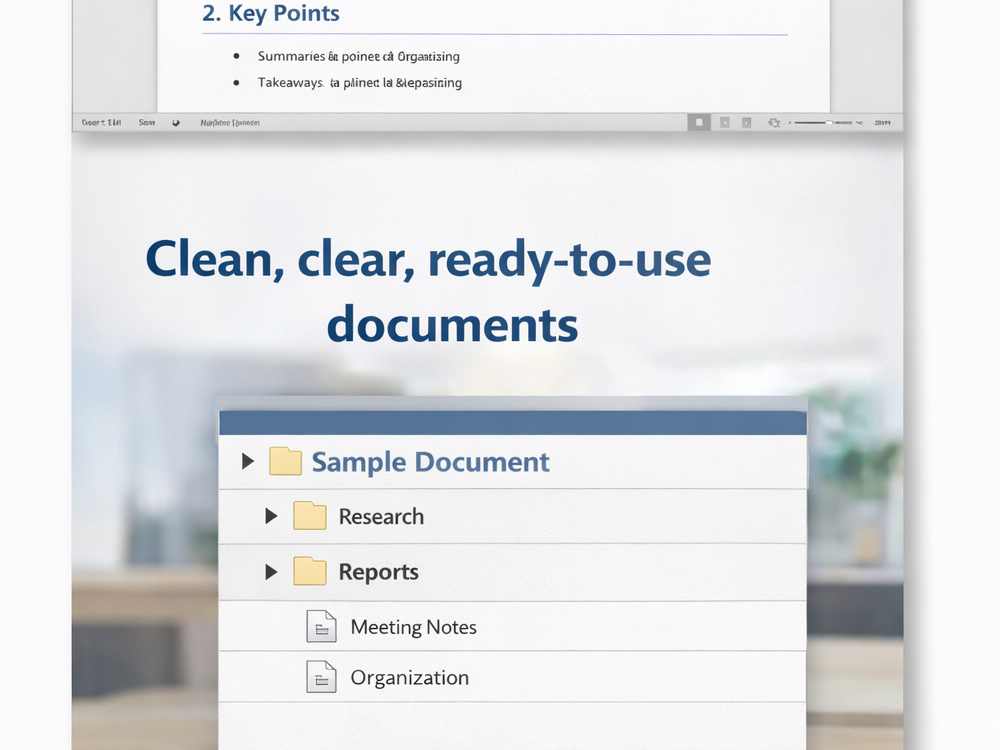The width and height of the screenshot is (1000, 750).
Task: Select the Sample Document label
Action: pyautogui.click(x=430, y=462)
